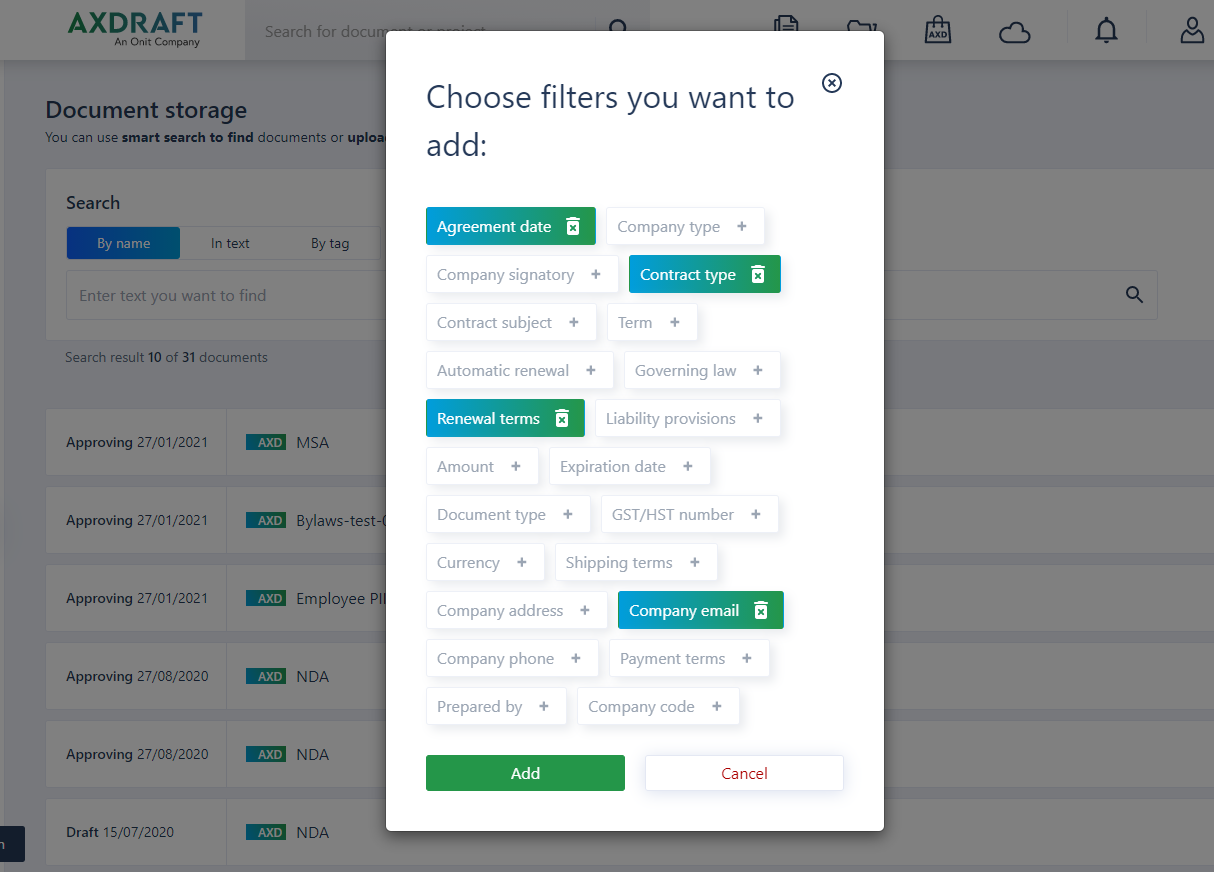Delete the Contract type filter with trash icon
1214x873 pixels.
[x=758, y=275]
